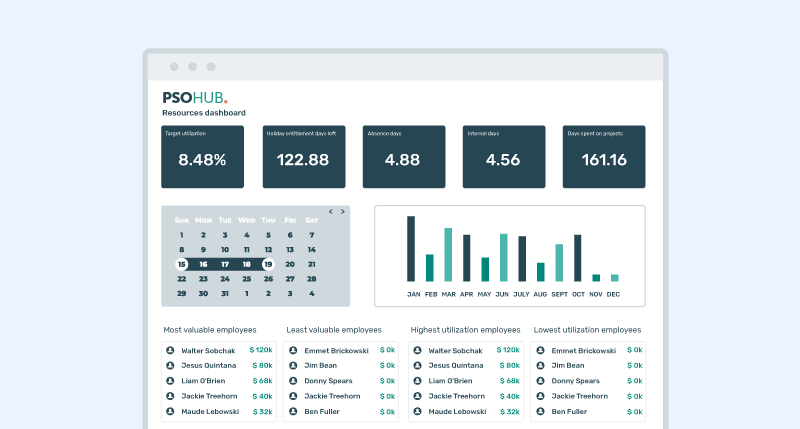The height and width of the screenshot is (429, 800).
Task: Click avatar icon beside Liam O'Brien in Highest utilization
Action: click(417, 381)
